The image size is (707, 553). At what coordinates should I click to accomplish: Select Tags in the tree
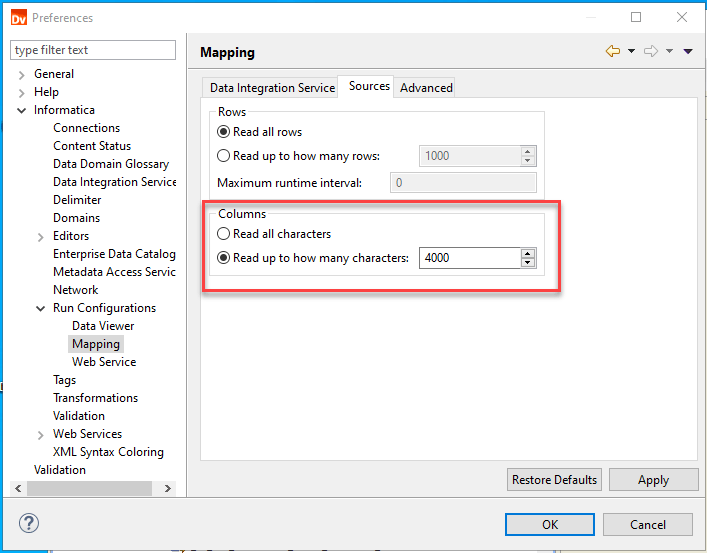point(64,380)
